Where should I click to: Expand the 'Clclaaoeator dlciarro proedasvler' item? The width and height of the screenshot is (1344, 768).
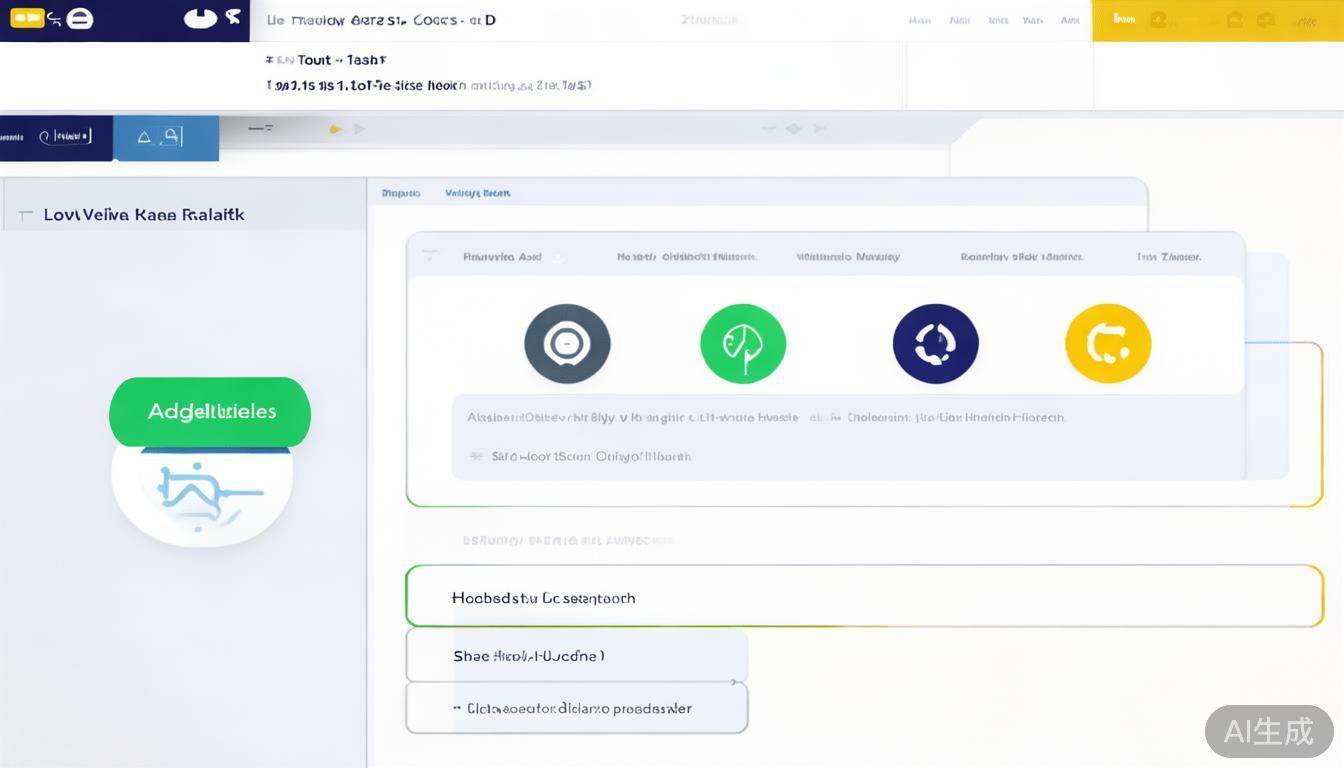(457, 708)
